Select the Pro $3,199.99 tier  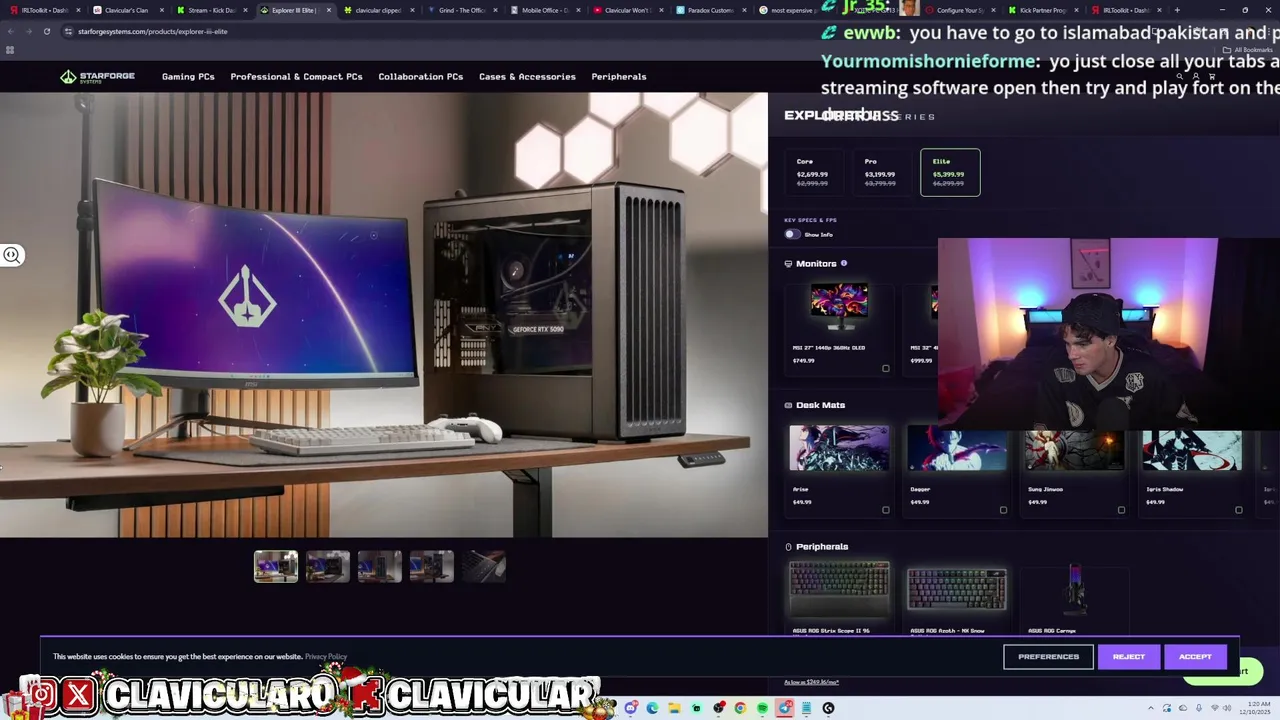[x=880, y=172]
